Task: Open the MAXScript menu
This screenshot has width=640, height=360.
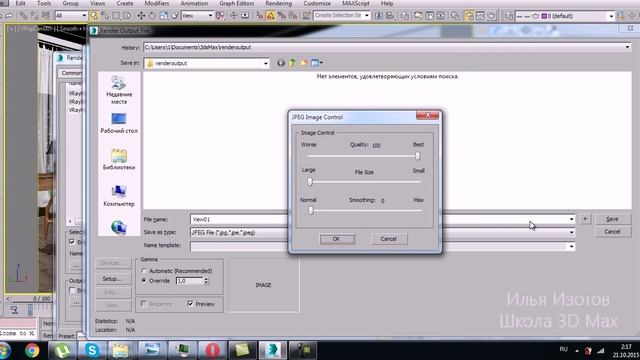Action: (356, 3)
